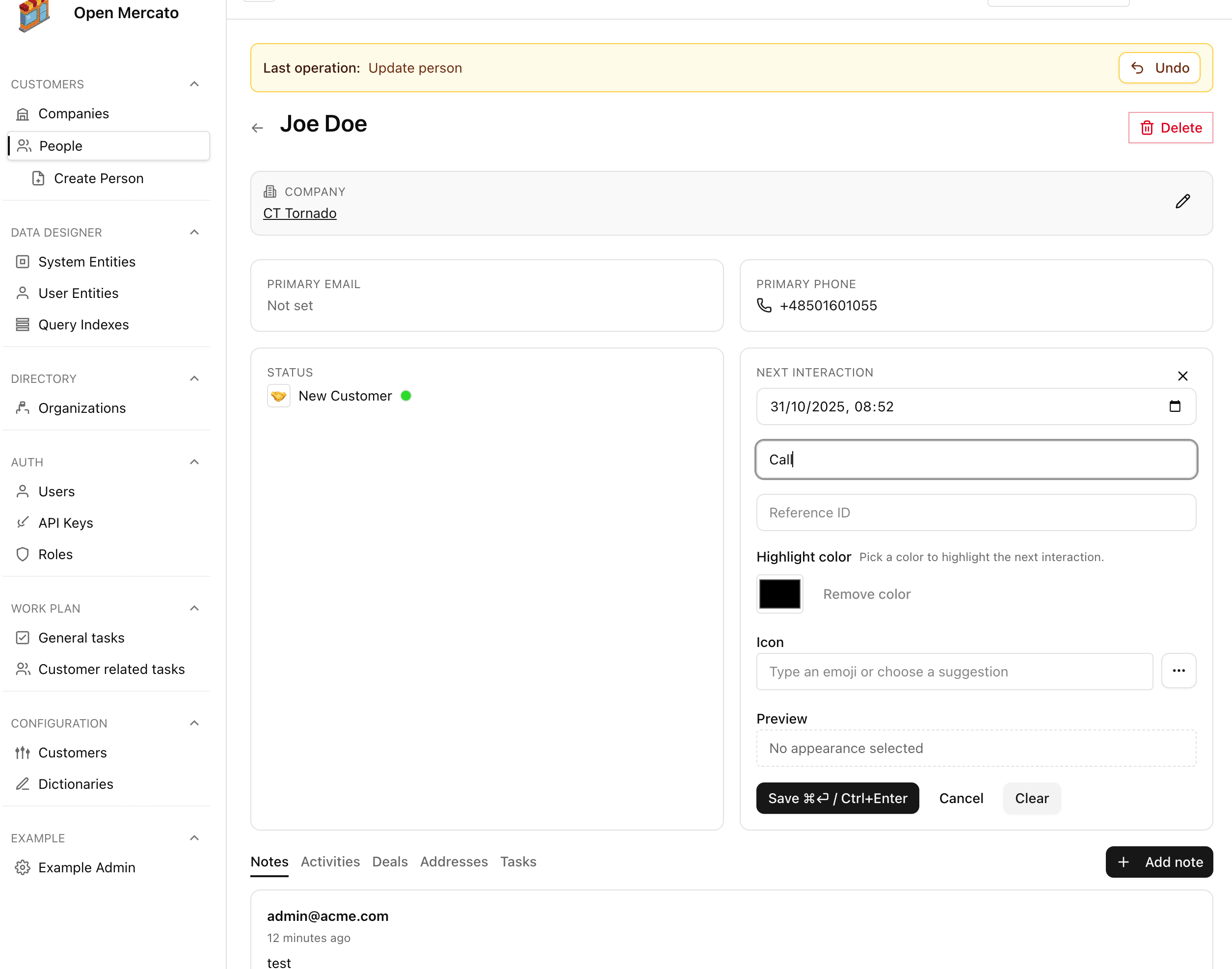Viewport: 1232px width, 969px height.
Task: Collapse the Customers sidebar section
Action: click(194, 84)
